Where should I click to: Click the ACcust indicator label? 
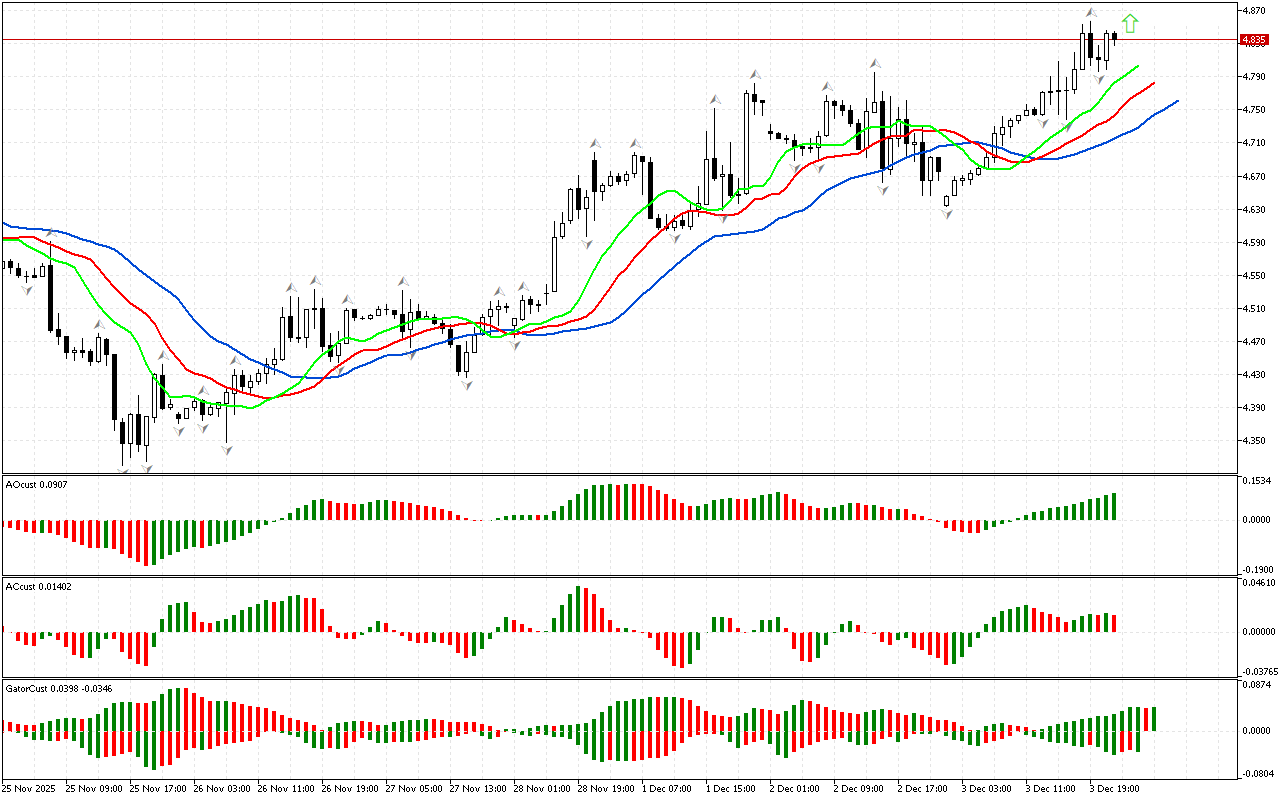click(36, 586)
